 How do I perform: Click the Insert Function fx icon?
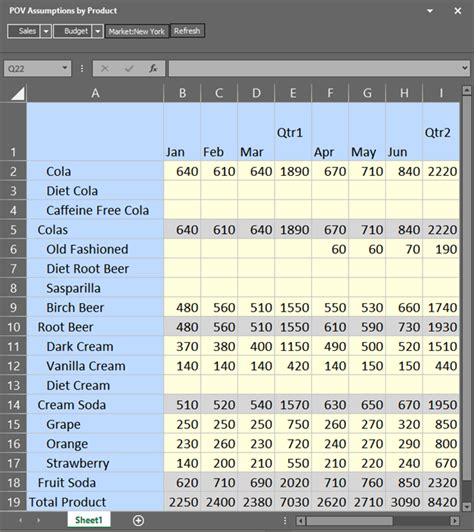pyautogui.click(x=153, y=69)
